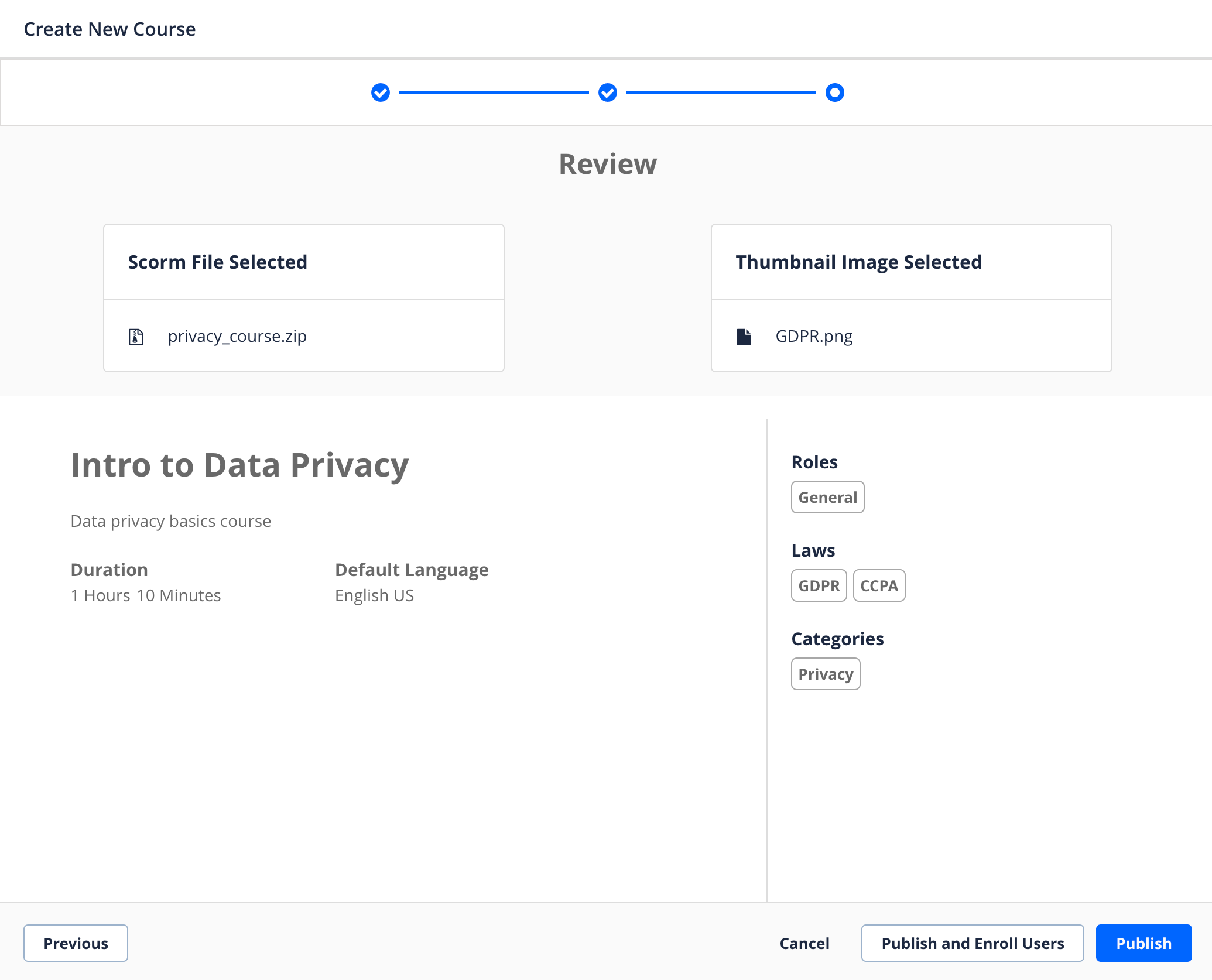Click the progress line between steps one and two

click(x=494, y=92)
